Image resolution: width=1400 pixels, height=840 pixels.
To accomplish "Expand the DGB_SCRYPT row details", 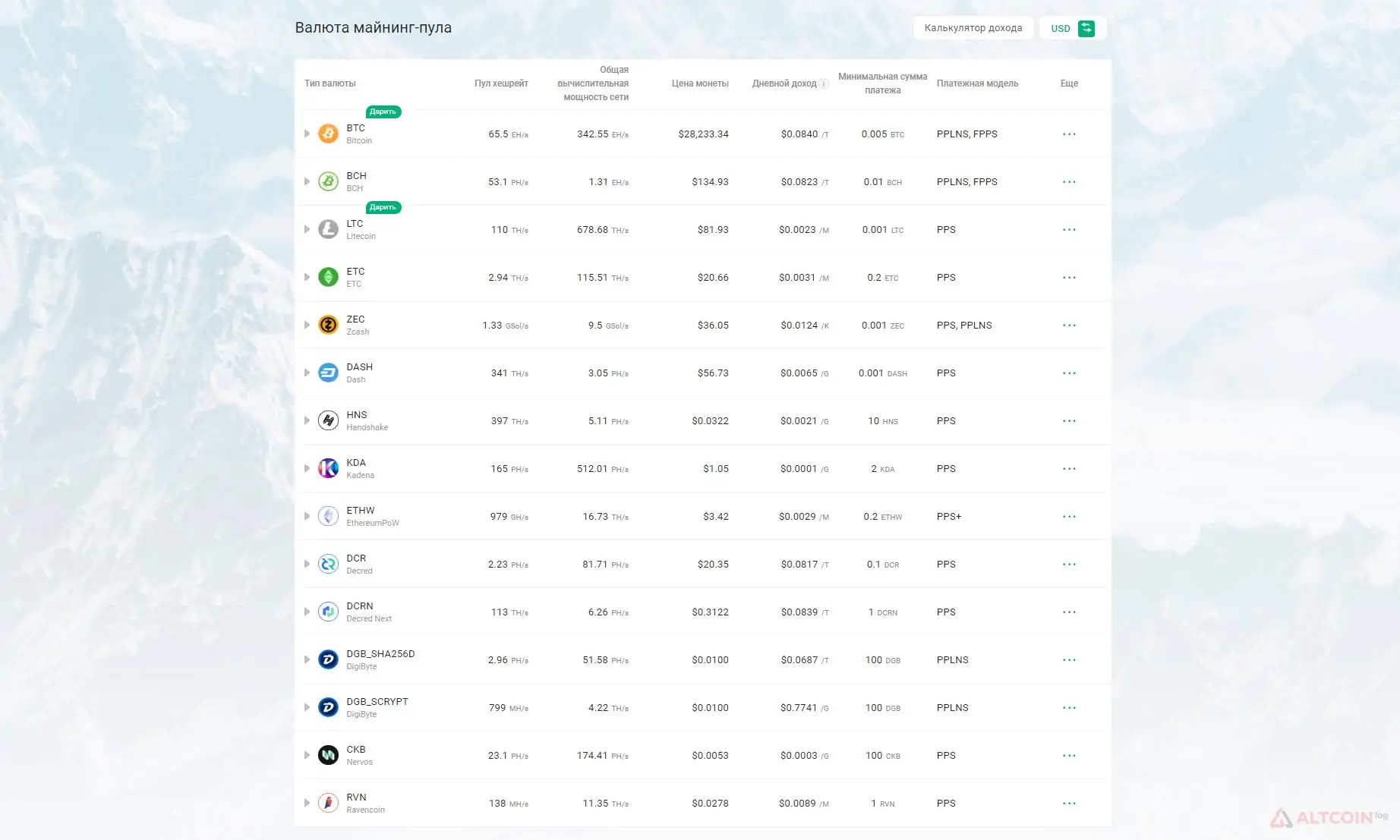I will coord(307,707).
